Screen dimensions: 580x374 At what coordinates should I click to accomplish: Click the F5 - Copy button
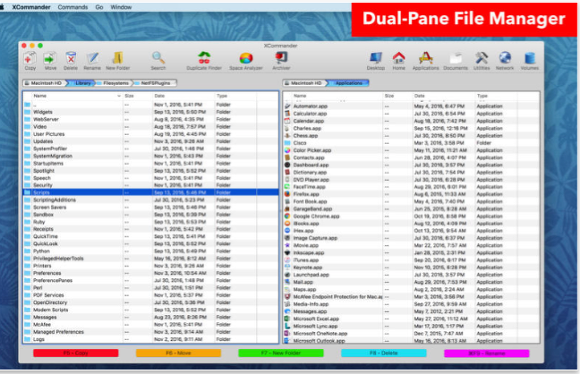76,353
